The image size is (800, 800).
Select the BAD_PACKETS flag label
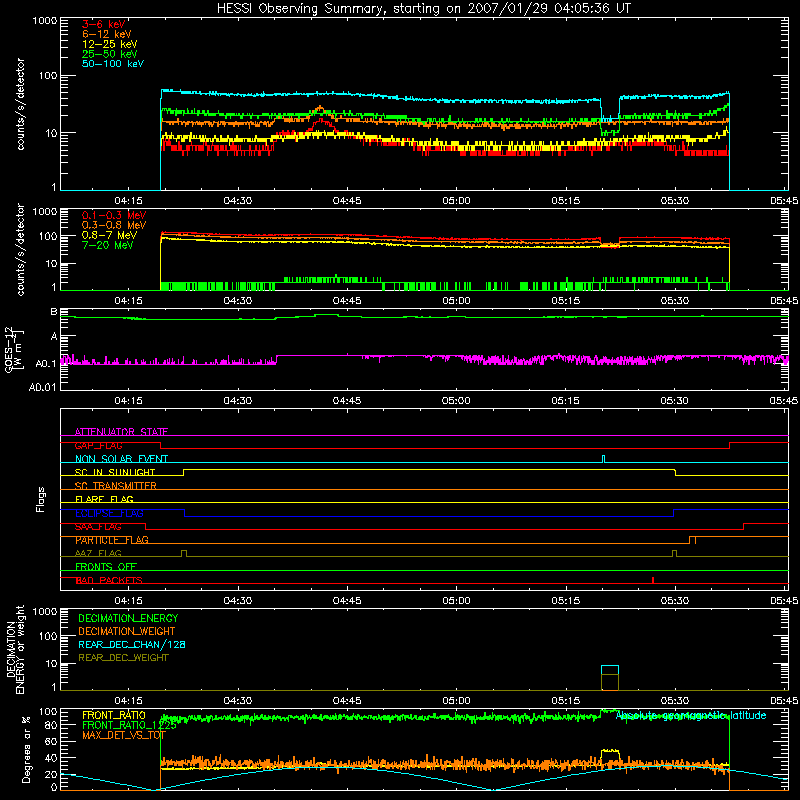(x=109, y=580)
